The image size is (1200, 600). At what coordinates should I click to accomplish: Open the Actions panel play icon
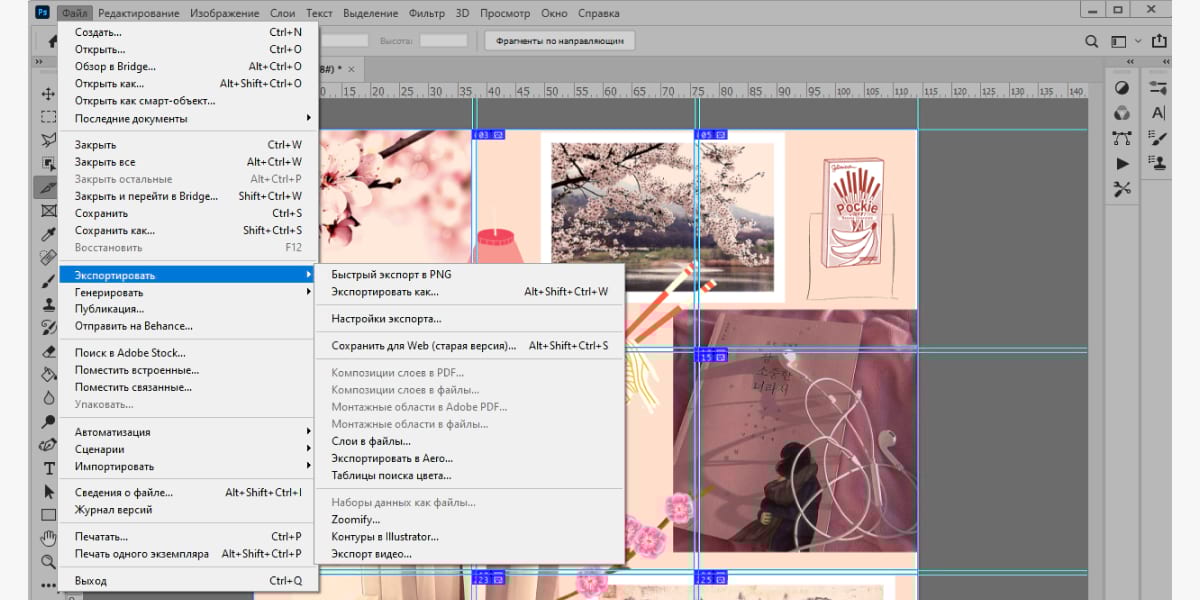pyautogui.click(x=1122, y=163)
